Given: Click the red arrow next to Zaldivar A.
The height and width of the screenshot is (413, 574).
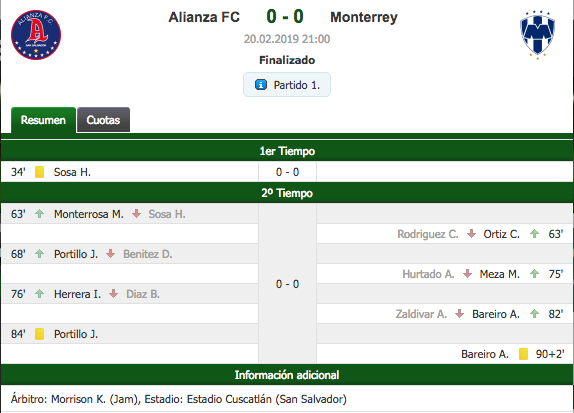Looking at the screenshot, I should 459,314.
